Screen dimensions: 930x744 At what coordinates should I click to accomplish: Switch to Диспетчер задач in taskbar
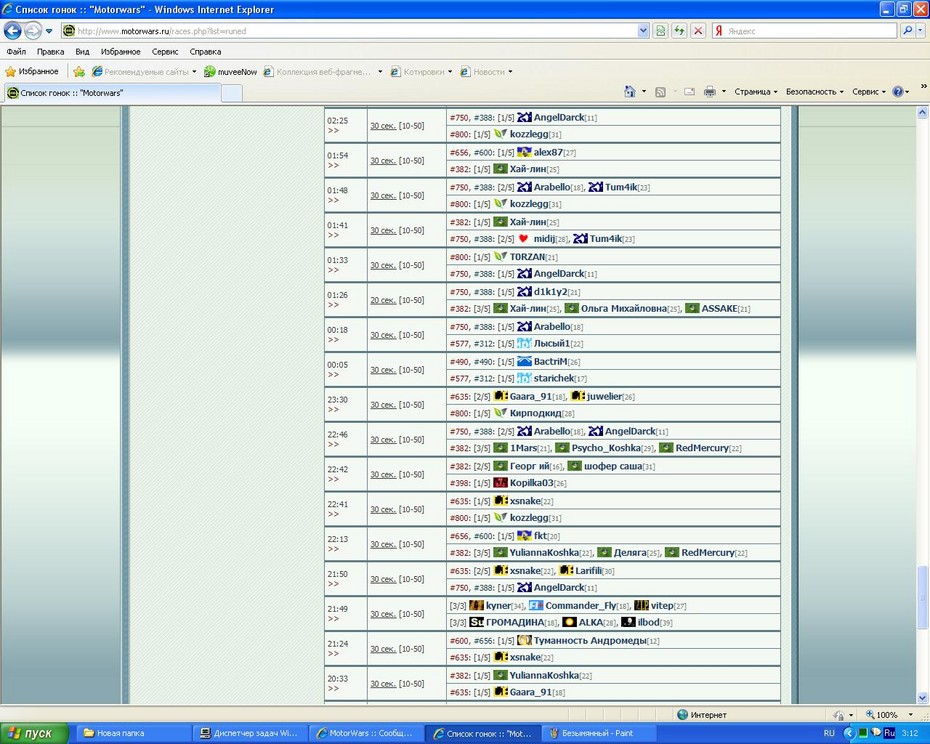coord(251,733)
